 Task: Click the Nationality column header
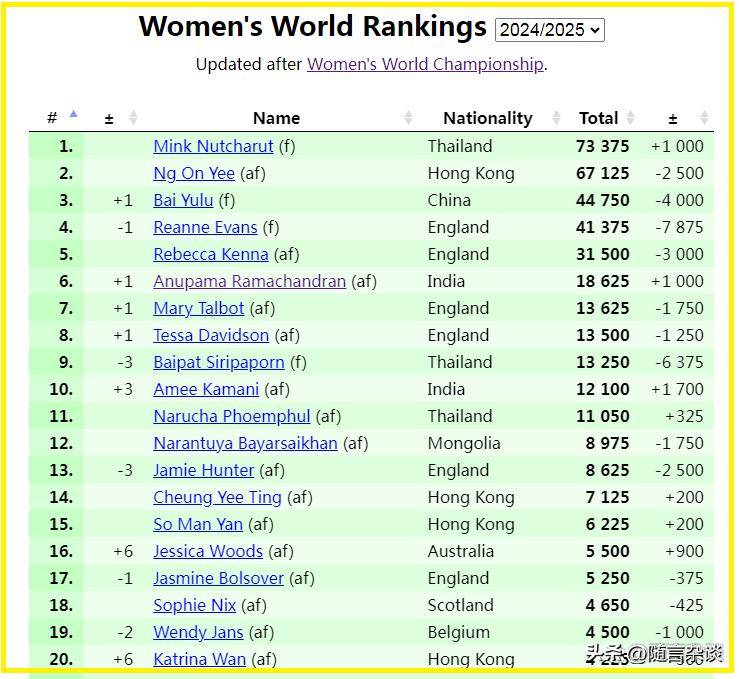tap(488, 118)
